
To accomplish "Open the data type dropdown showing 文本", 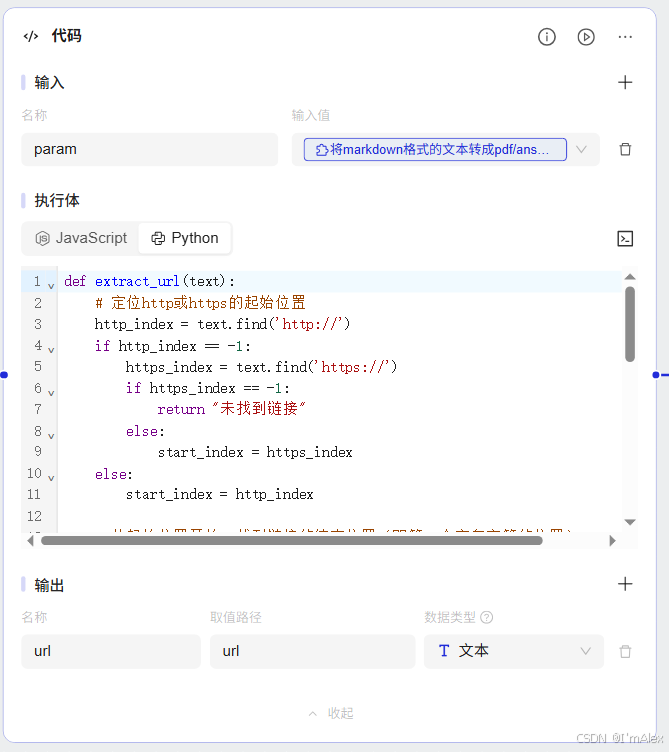I will pos(514,651).
